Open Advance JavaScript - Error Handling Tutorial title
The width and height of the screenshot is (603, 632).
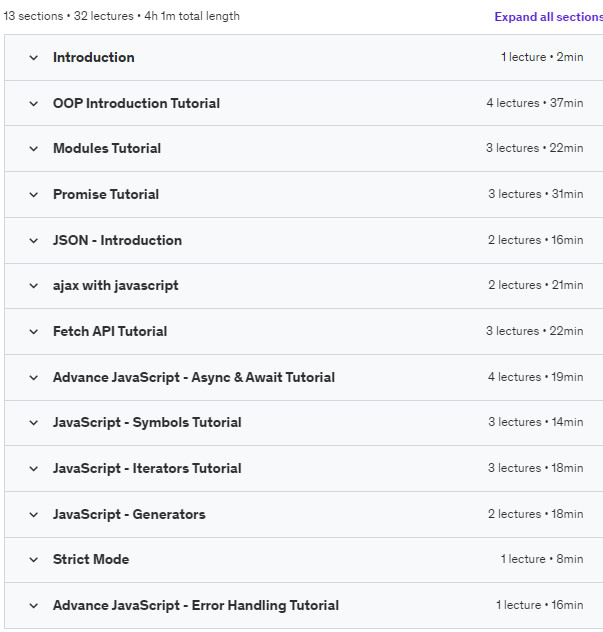pyautogui.click(x=196, y=605)
